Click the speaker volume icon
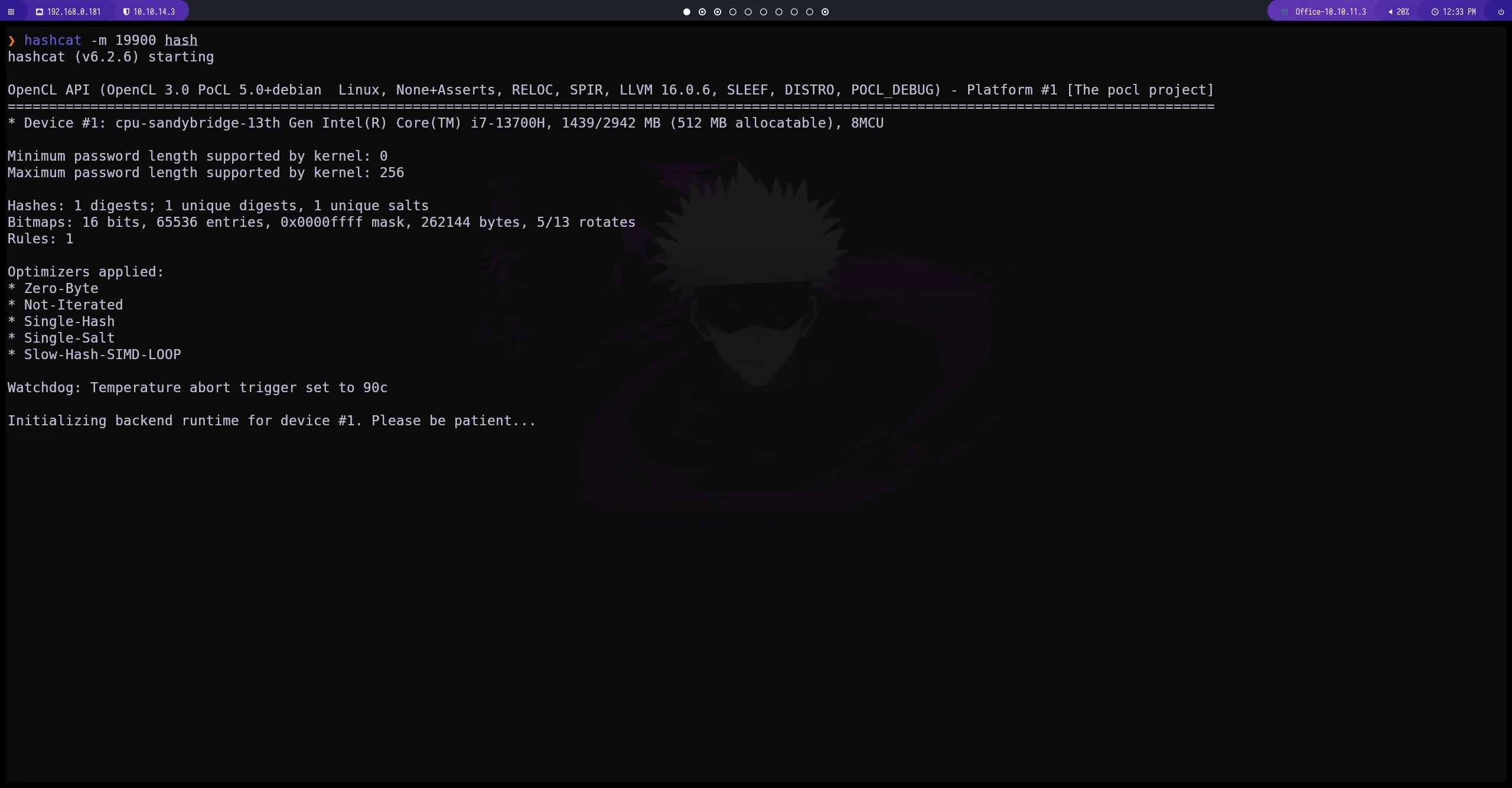 point(1390,12)
